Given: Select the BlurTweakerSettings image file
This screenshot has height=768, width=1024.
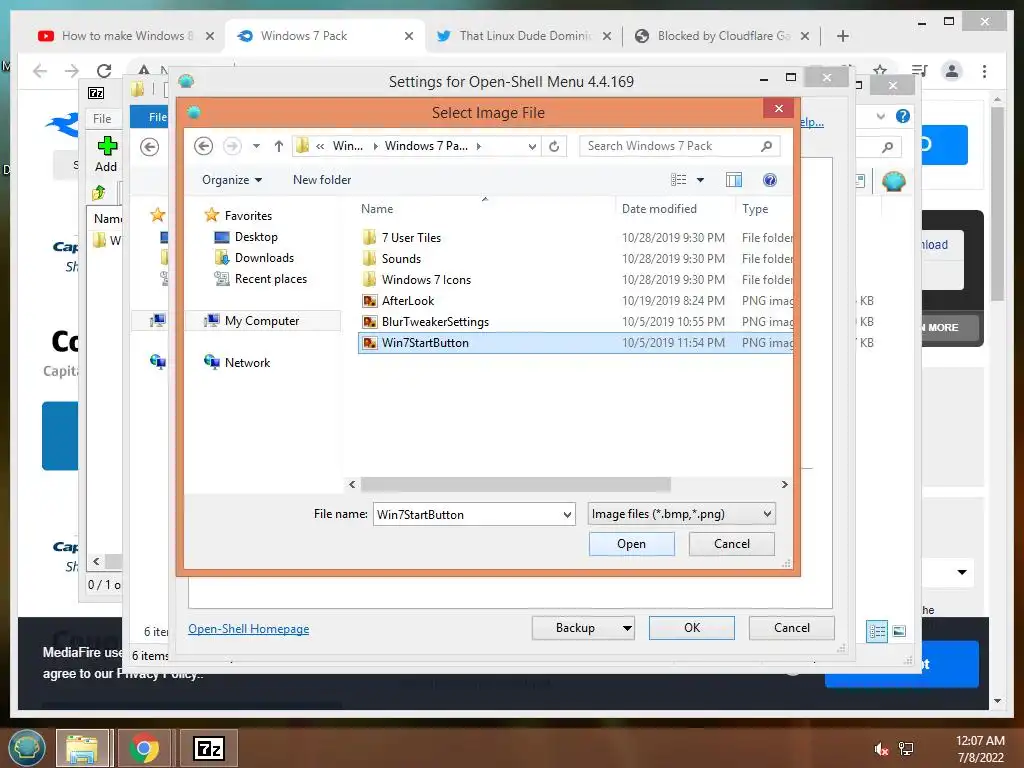Looking at the screenshot, I should [435, 321].
